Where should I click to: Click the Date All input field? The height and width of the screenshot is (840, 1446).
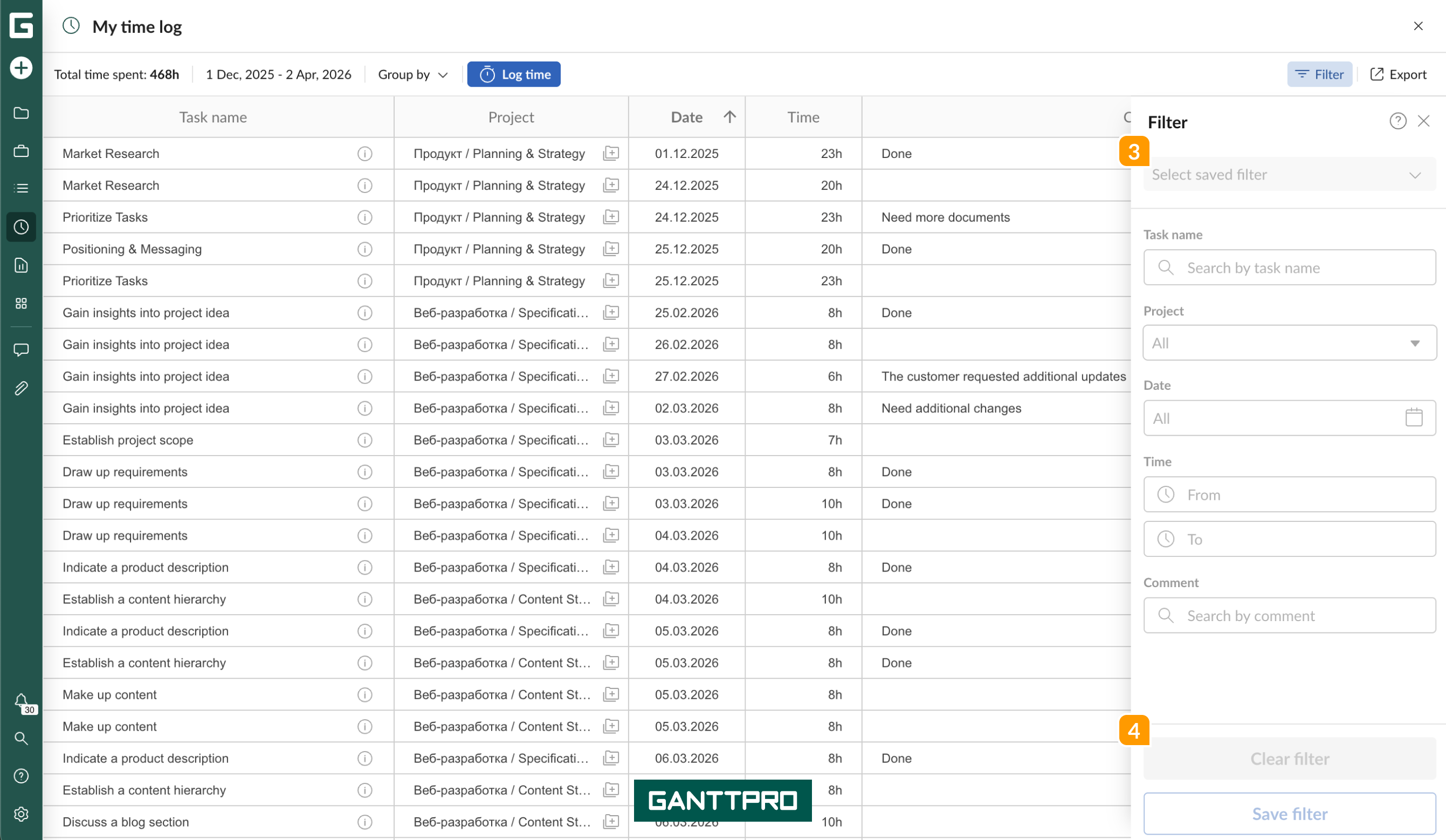coord(1290,418)
